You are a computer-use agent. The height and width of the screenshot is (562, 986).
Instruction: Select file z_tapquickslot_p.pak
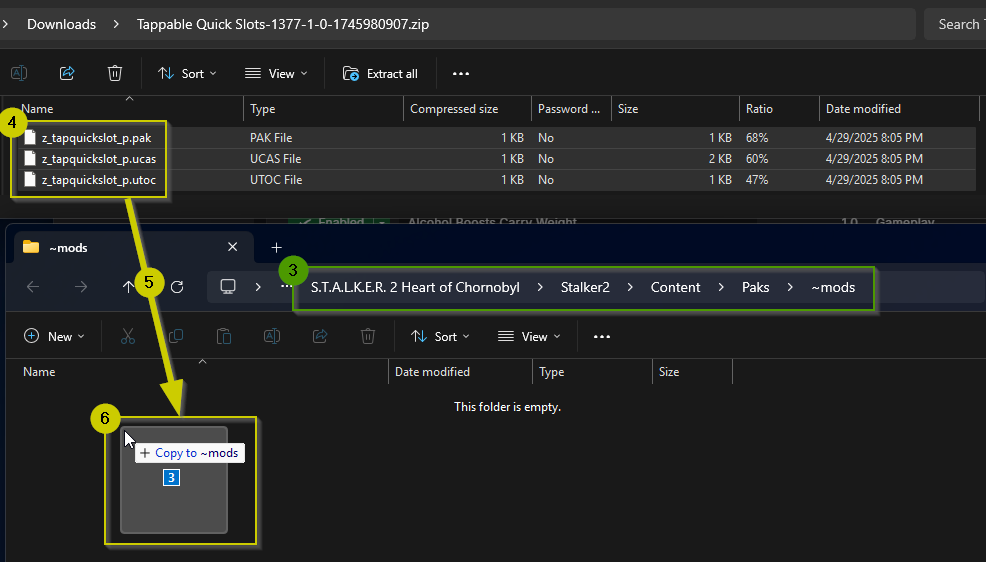[x=96, y=138]
